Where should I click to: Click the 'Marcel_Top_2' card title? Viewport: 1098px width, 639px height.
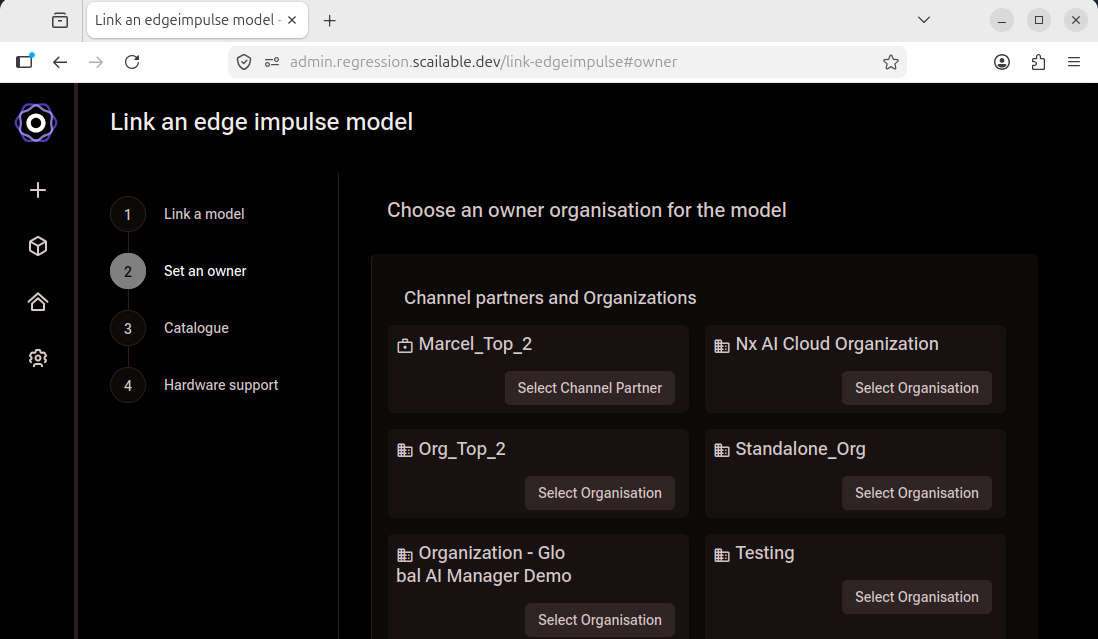pos(475,344)
